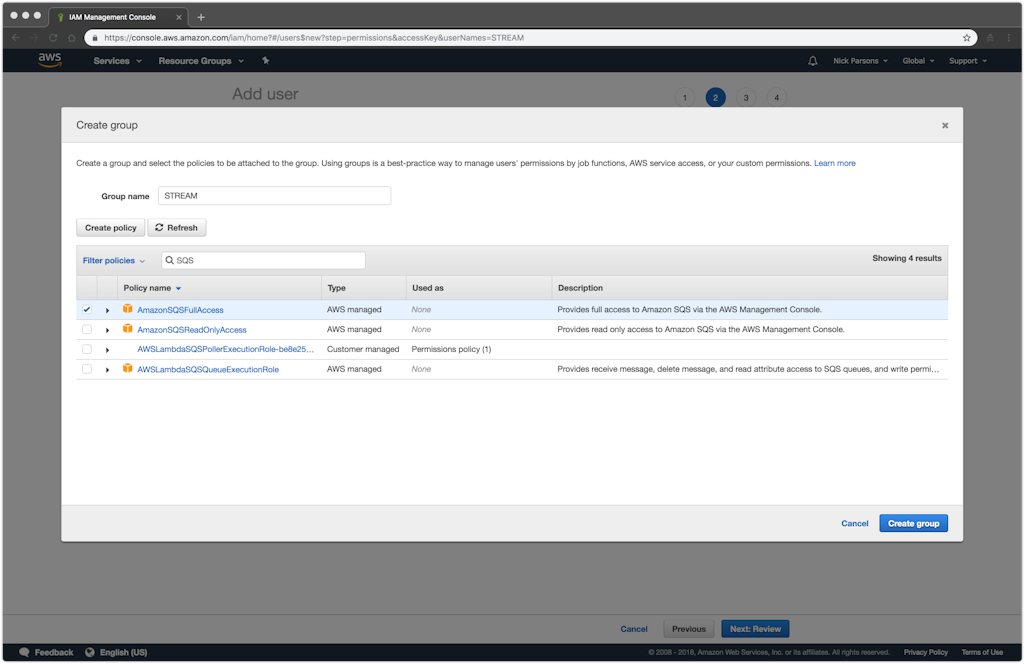Click the Learn more link
Screen dimensions: 1024x664
coord(834,163)
